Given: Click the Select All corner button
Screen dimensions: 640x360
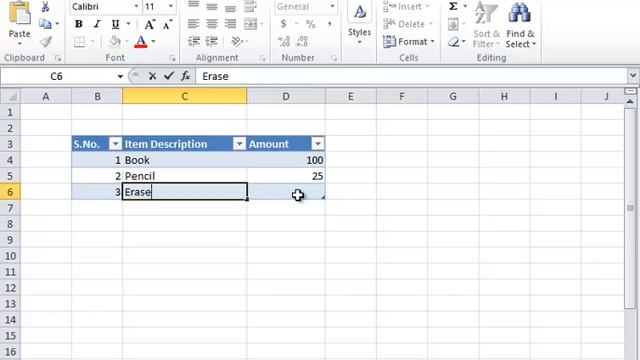Looking at the screenshot, I should coord(10,96).
